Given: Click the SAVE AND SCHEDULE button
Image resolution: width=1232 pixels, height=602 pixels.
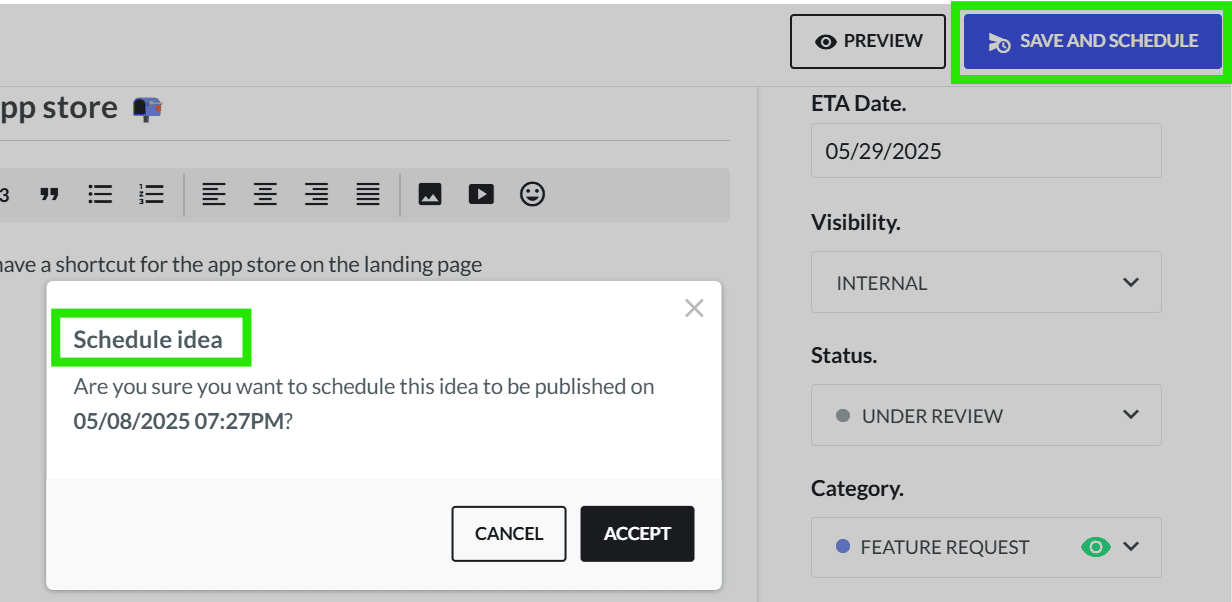Looking at the screenshot, I should click(x=1093, y=41).
